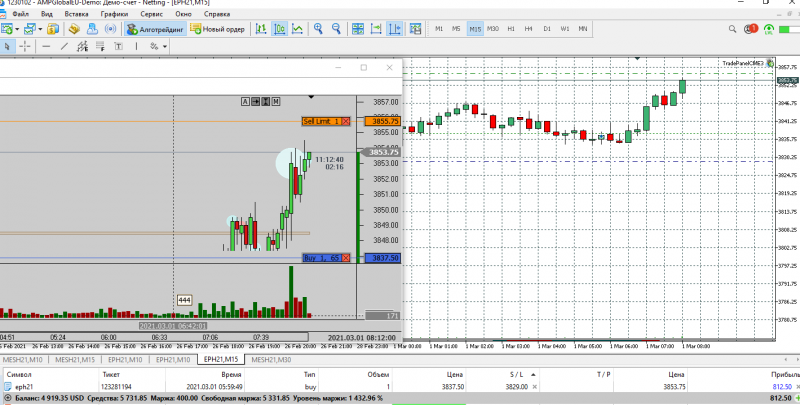Click the horizontal time scrollbar in panel

154,337
